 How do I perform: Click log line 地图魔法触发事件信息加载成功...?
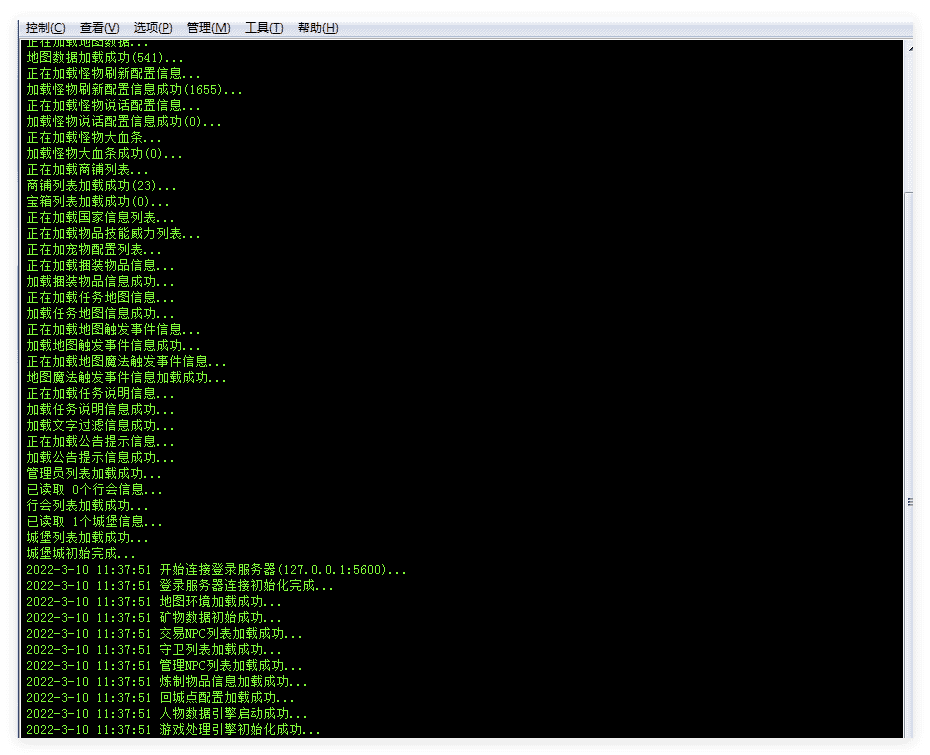pos(126,378)
